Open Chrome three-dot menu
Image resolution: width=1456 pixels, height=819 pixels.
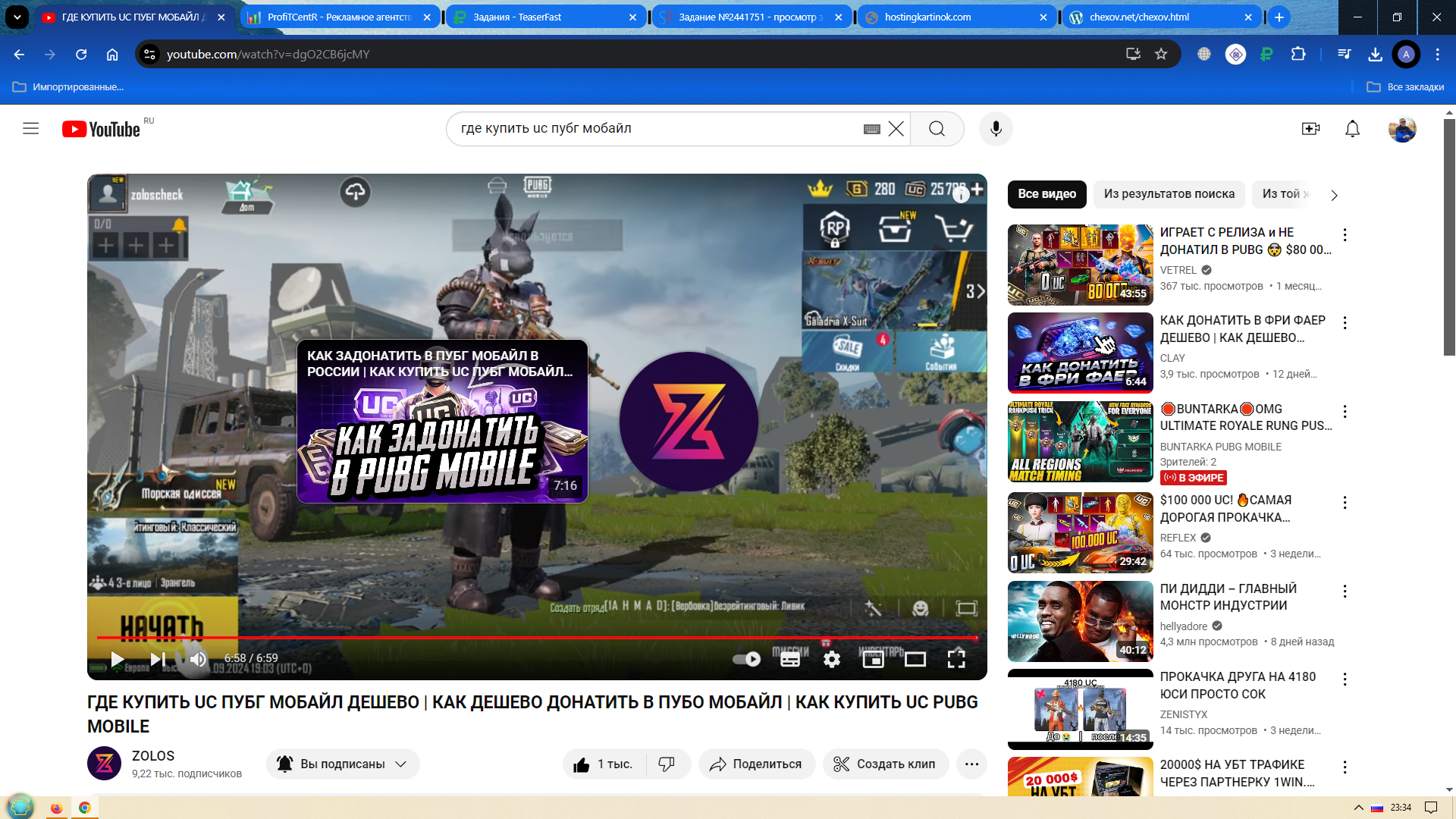coord(1438,54)
